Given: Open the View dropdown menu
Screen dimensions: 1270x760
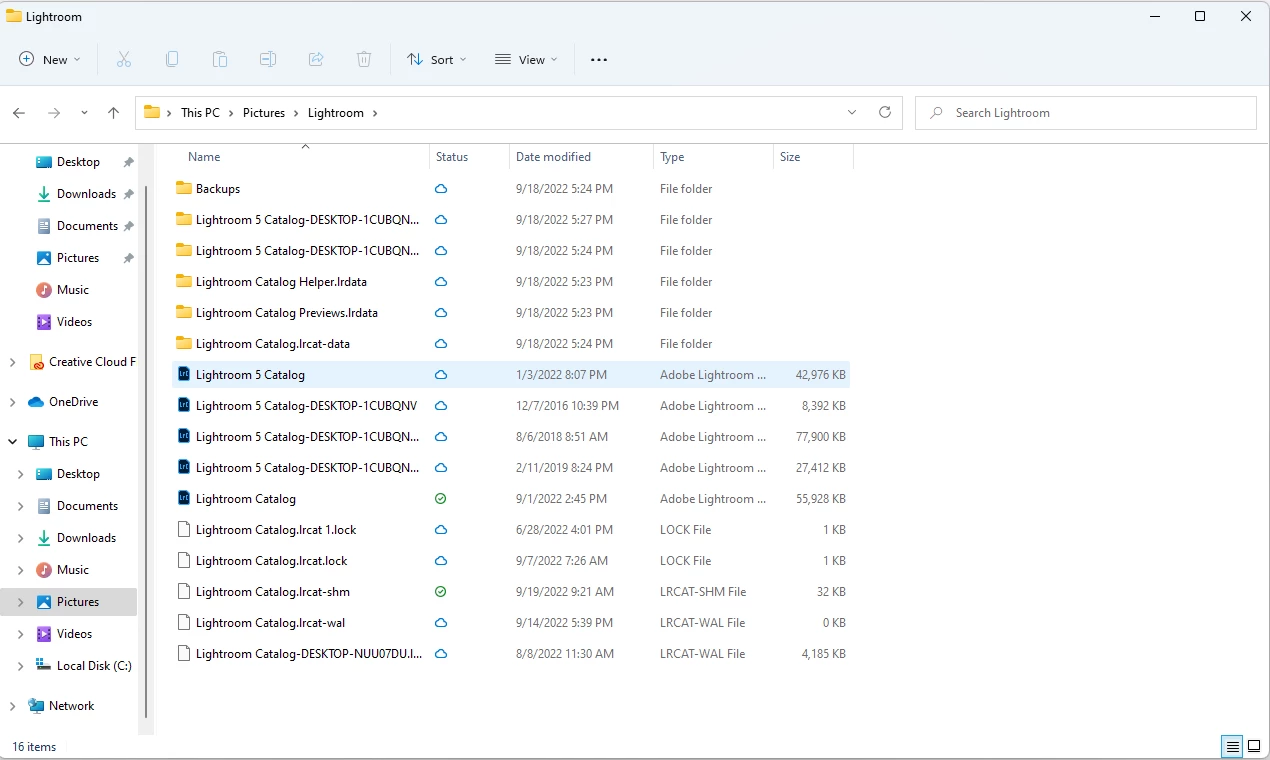Looking at the screenshot, I should pos(526,60).
